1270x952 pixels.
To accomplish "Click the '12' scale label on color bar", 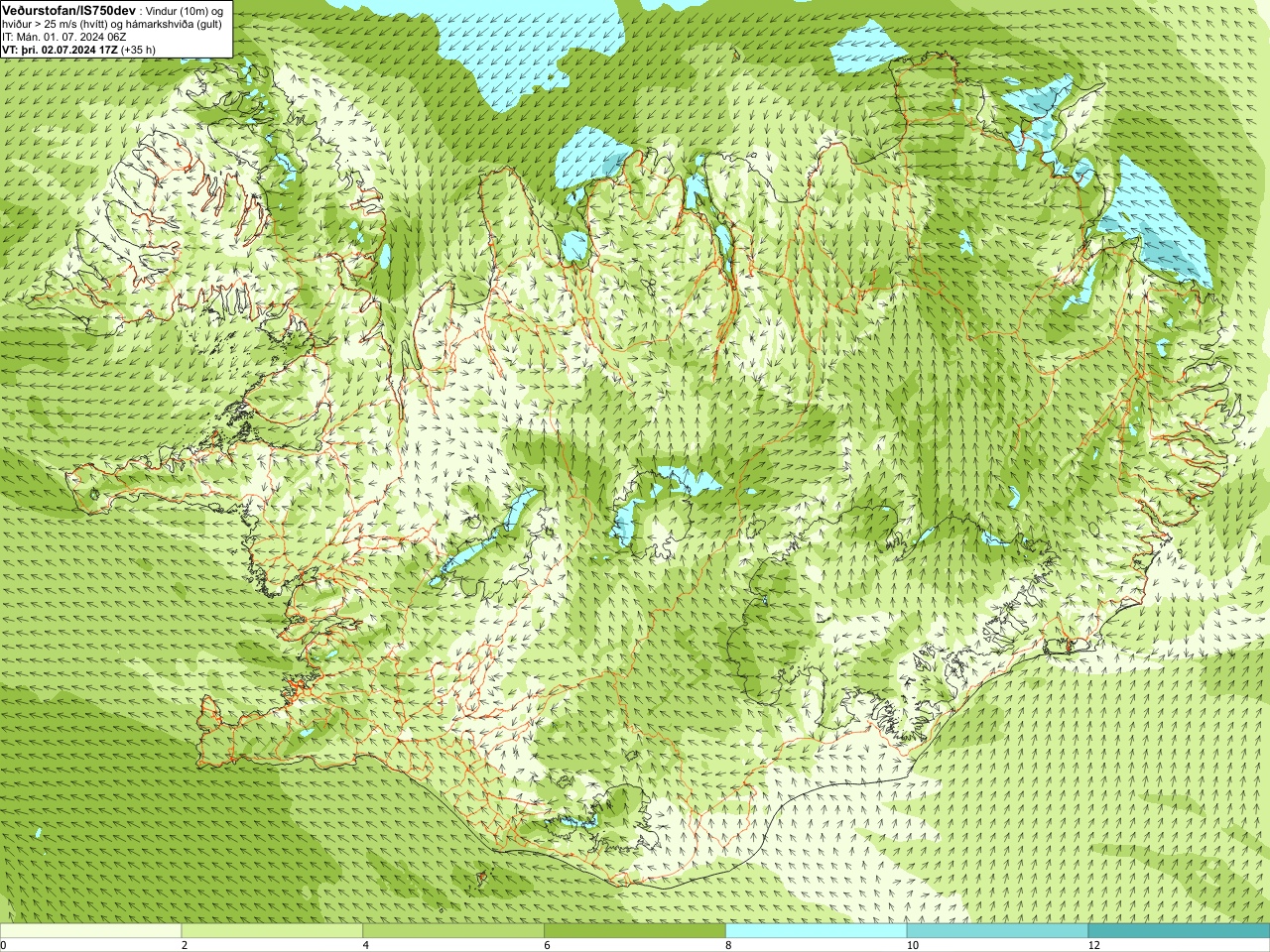I will click(1093, 945).
